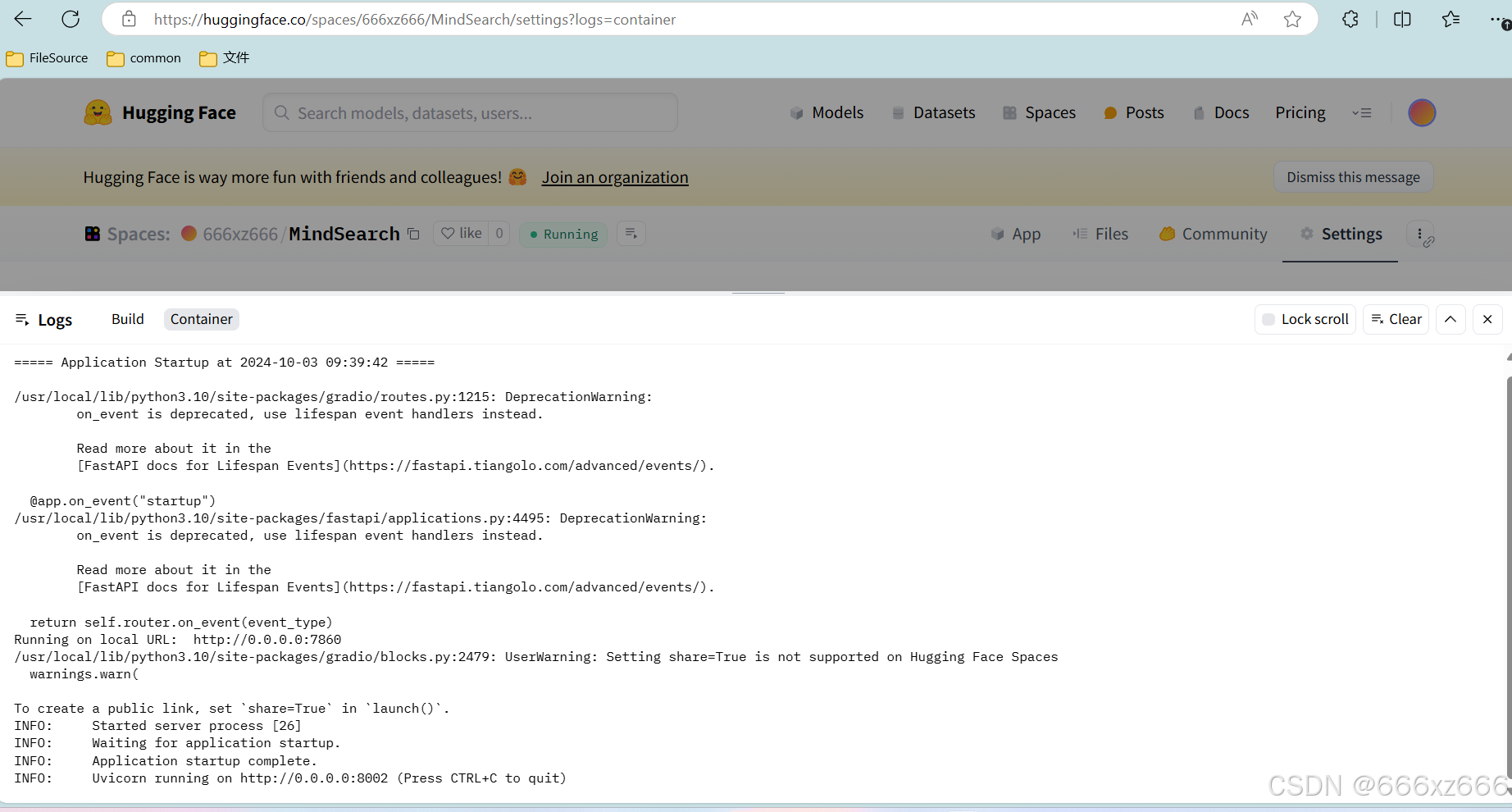Image resolution: width=1512 pixels, height=812 pixels.
Task: Open the FileSource bookmark folder
Action: coord(48,58)
